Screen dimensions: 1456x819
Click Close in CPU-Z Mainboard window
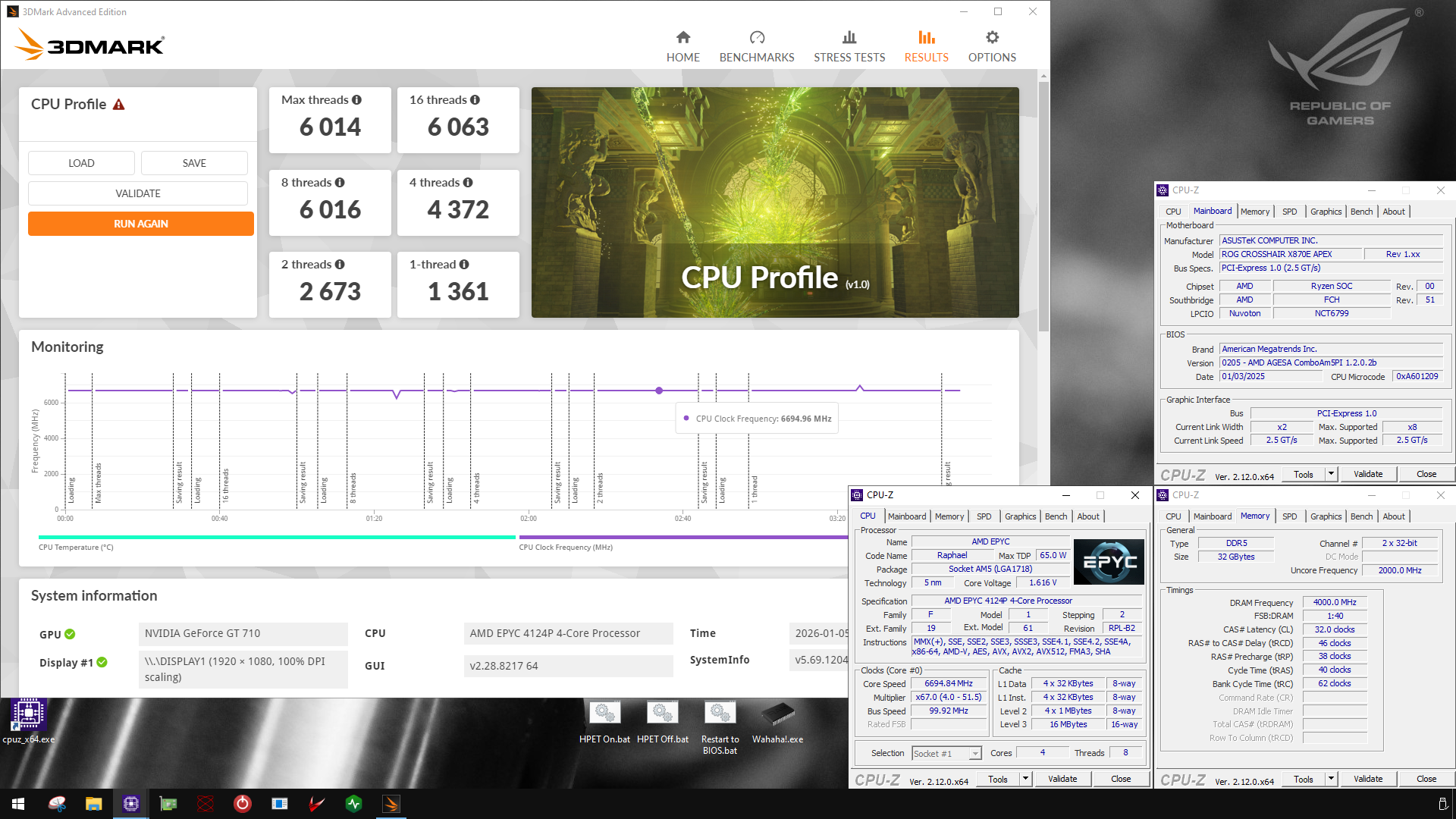(1426, 474)
